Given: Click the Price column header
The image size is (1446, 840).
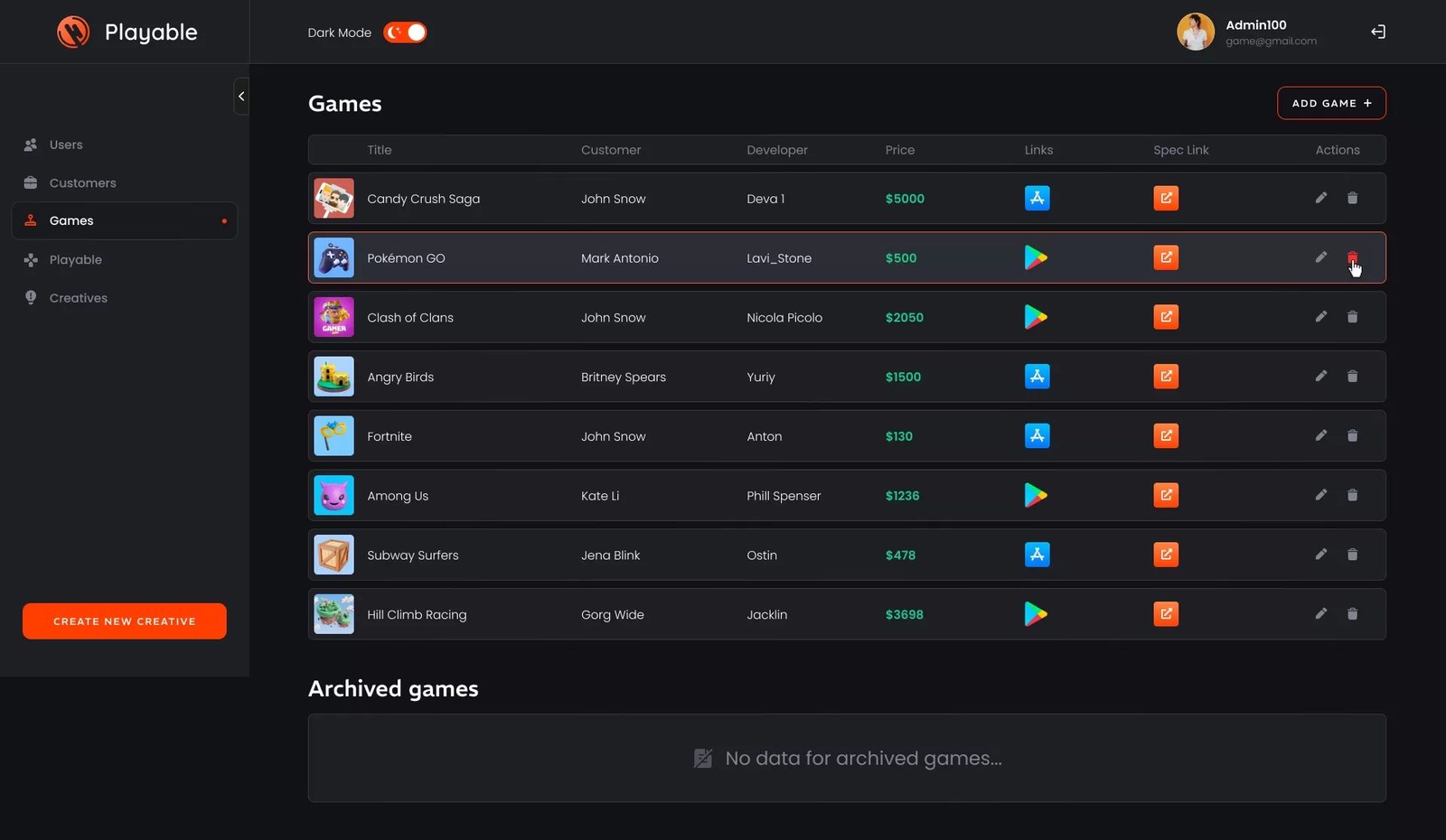Looking at the screenshot, I should (900, 150).
